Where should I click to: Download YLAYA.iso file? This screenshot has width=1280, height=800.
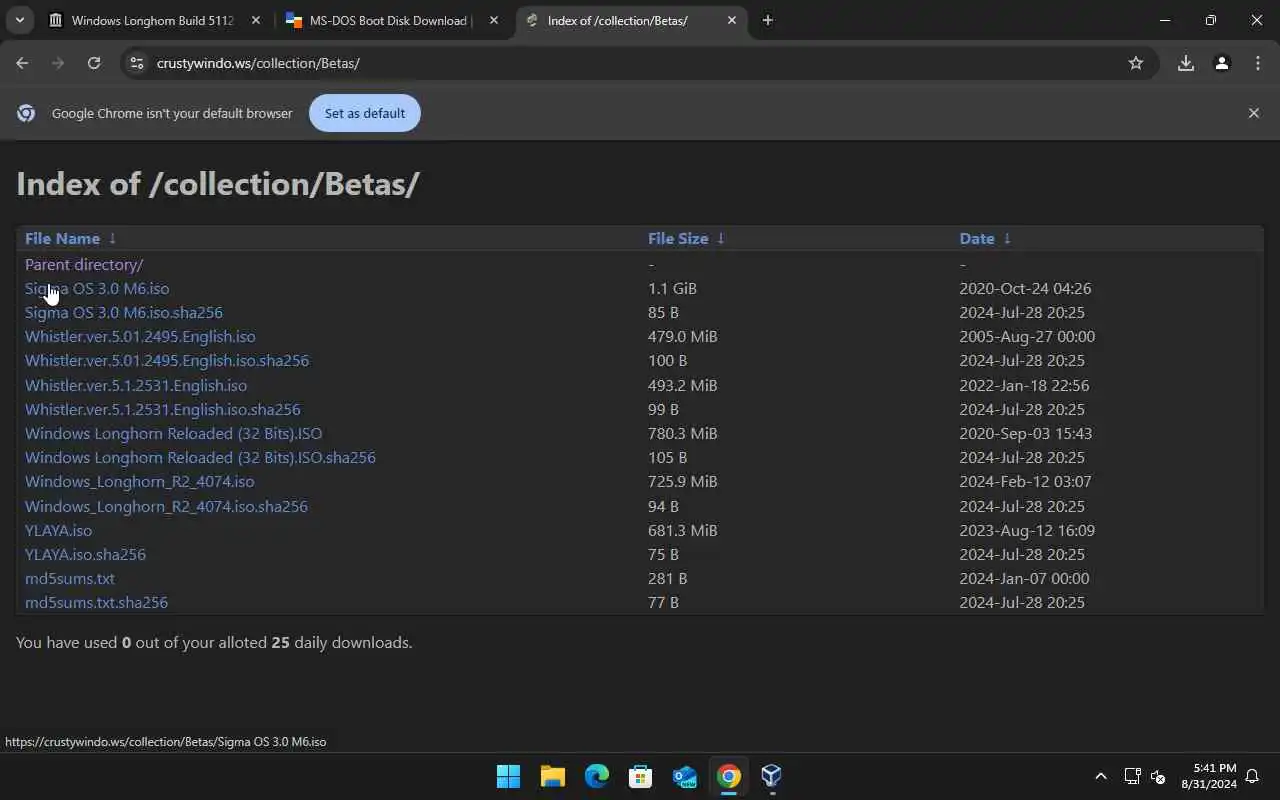click(58, 530)
